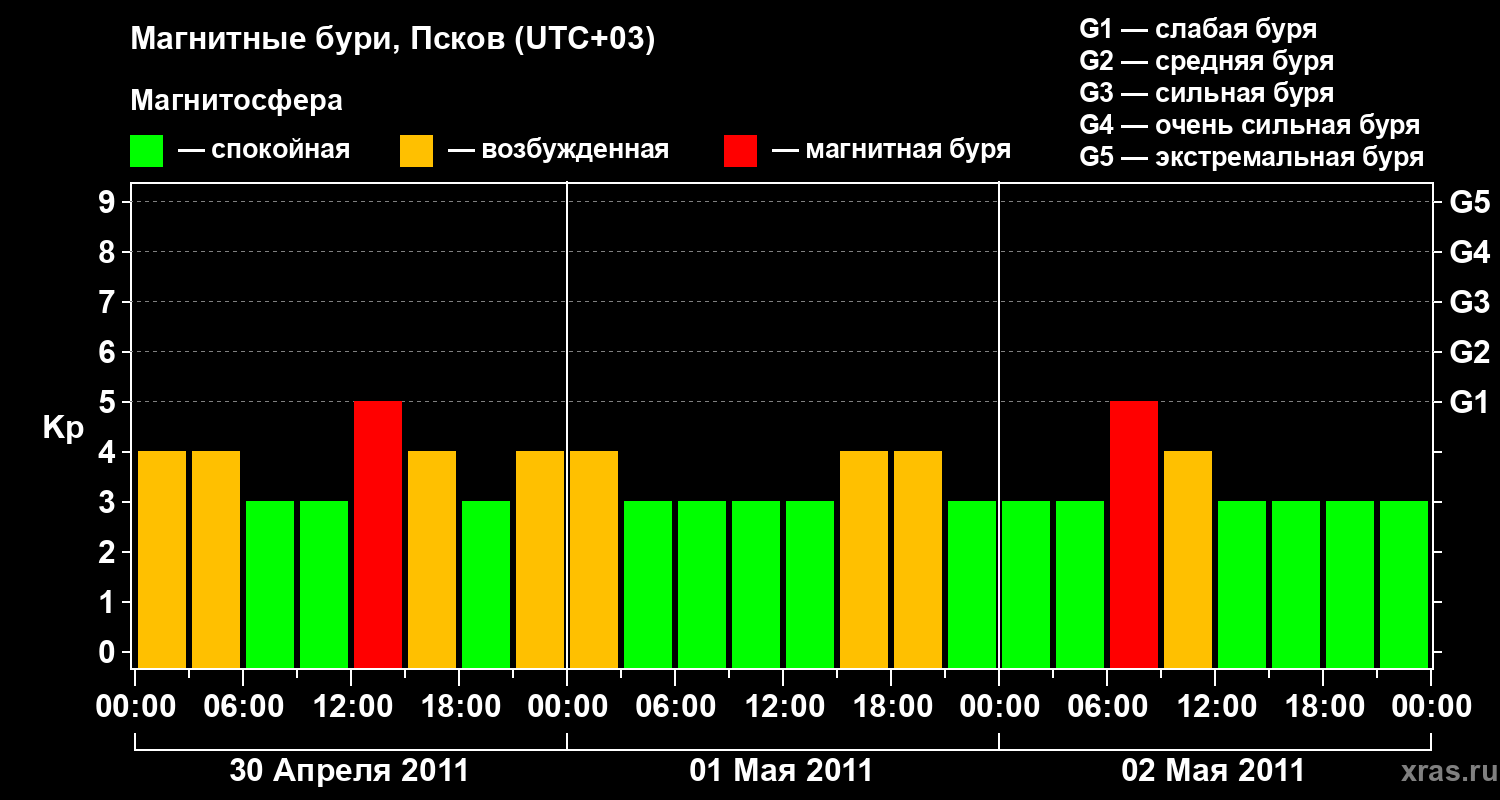Select the 00:00–03:00 green bar on 02 Мая
Screen dimensions: 1500x800
pyautogui.click(x=1026, y=584)
